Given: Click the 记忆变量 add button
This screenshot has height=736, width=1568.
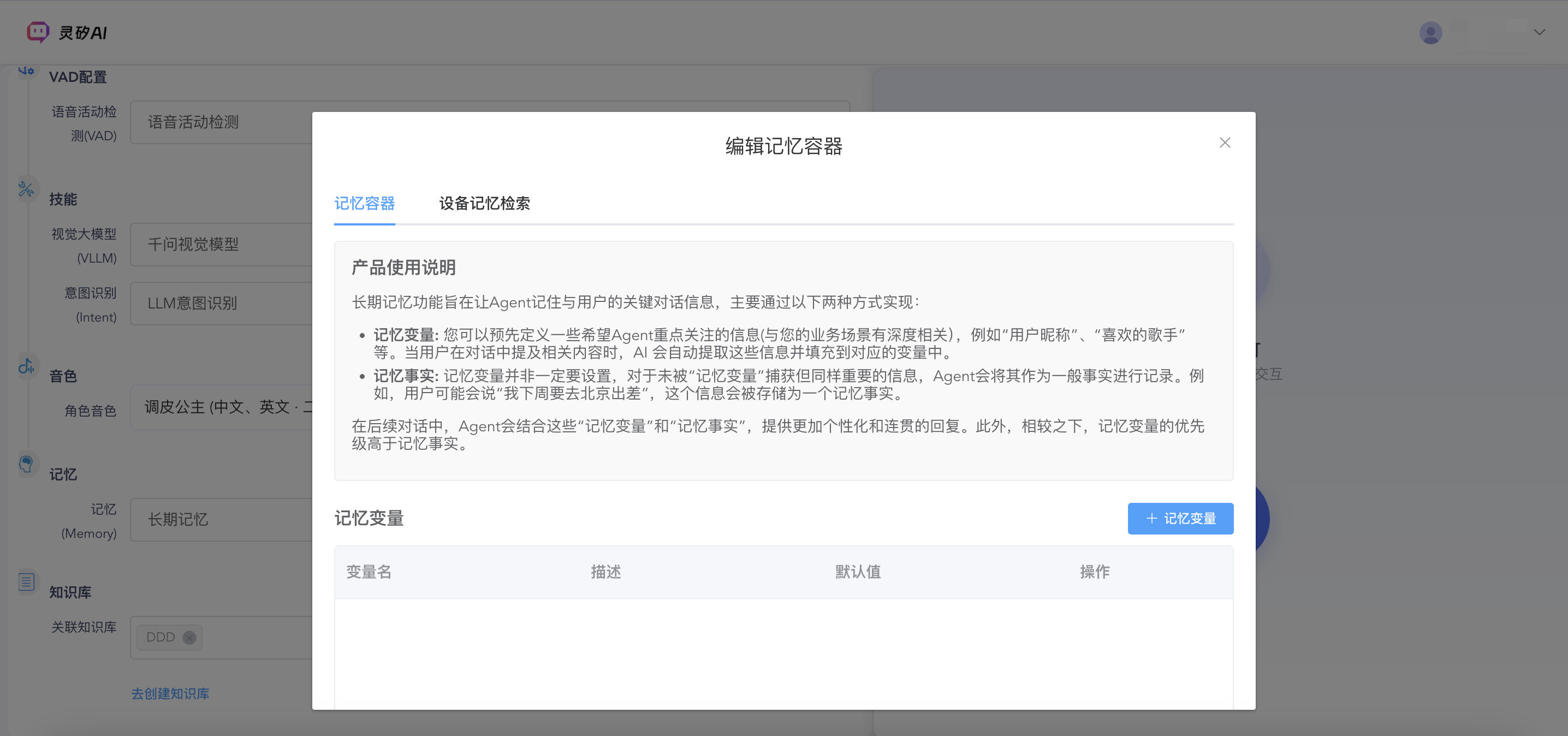Looking at the screenshot, I should [x=1180, y=518].
